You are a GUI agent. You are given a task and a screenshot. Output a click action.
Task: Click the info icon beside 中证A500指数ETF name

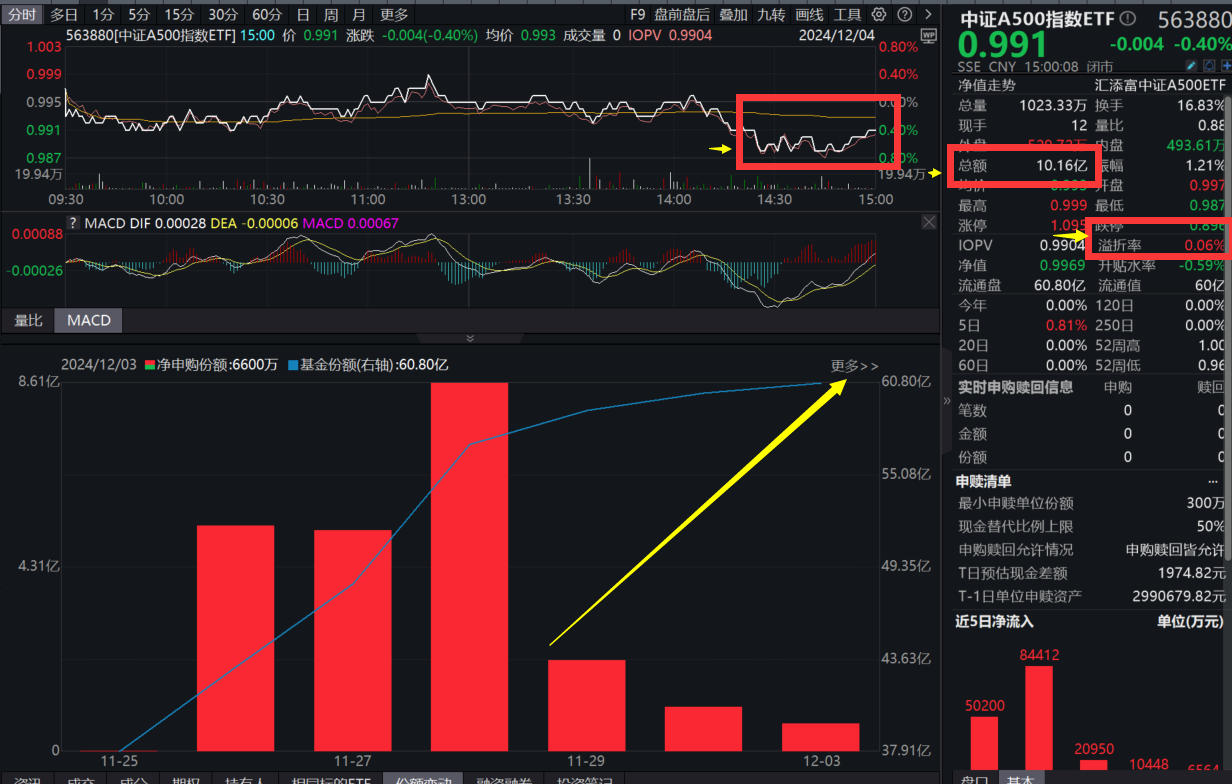point(1129,17)
